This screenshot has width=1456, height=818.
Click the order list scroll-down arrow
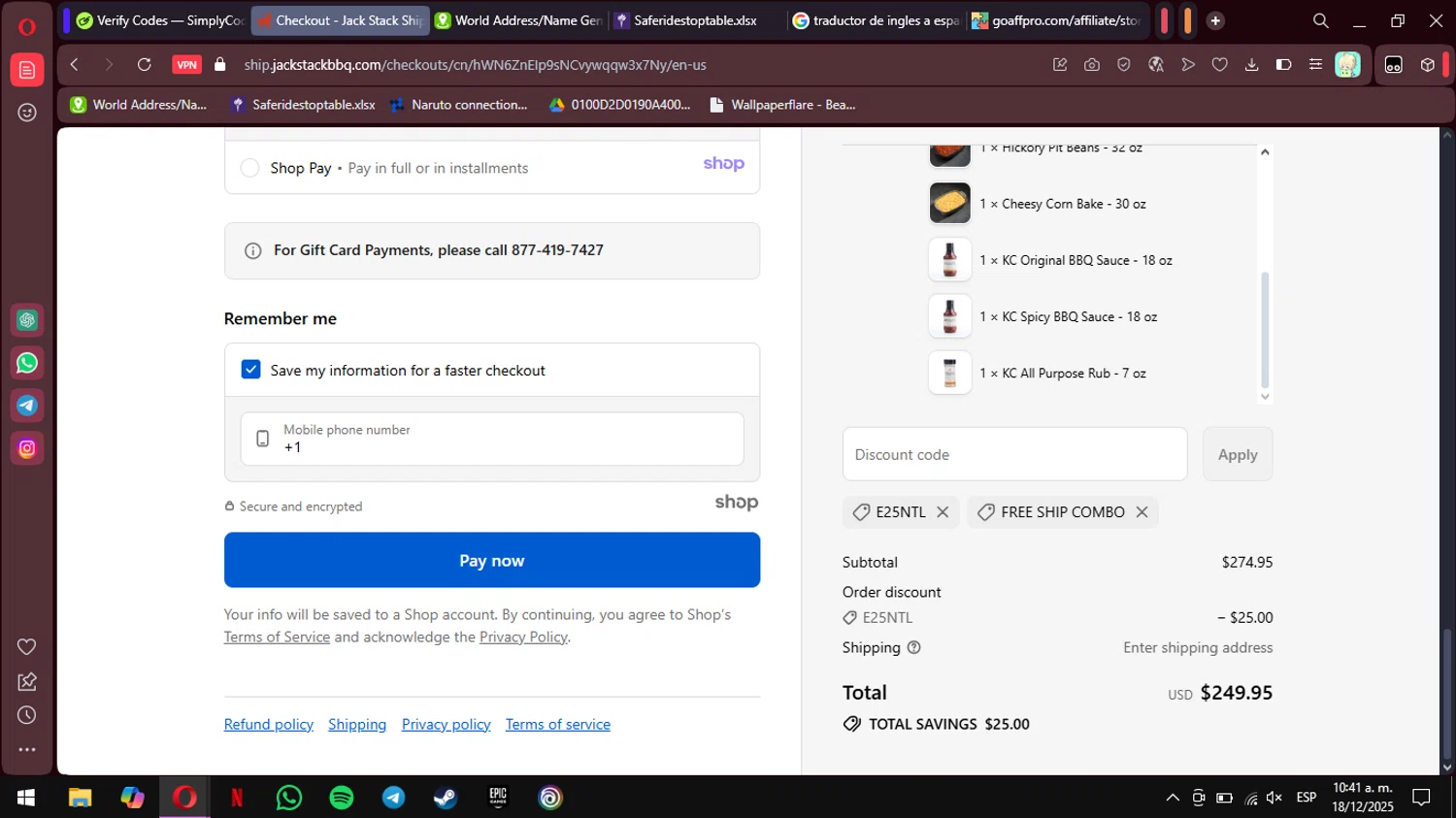point(1265,396)
